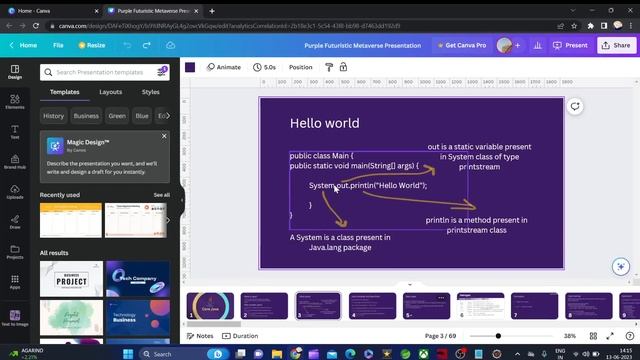Add a comment on the slide
Viewport: 640px width, 360px height.
575,107
